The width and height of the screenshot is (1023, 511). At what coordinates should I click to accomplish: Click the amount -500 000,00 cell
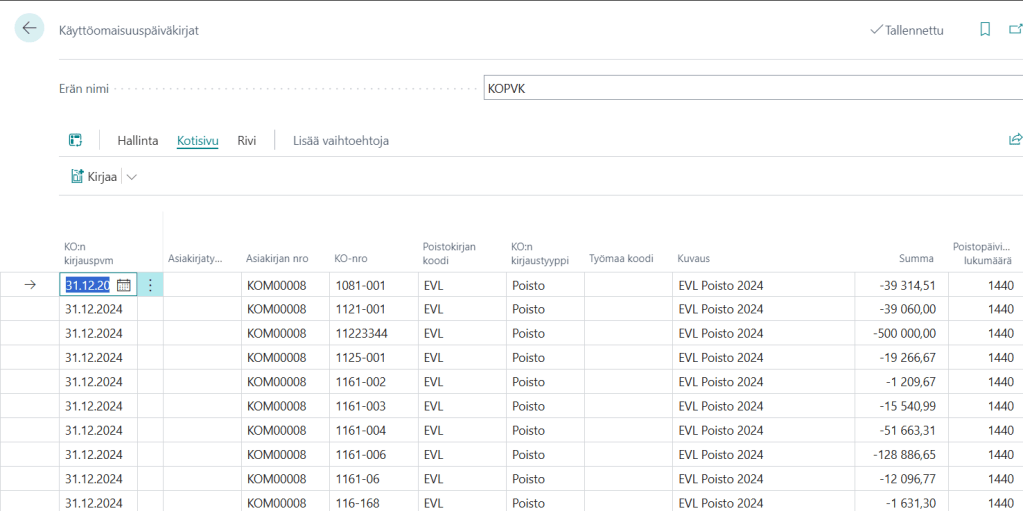(901, 333)
